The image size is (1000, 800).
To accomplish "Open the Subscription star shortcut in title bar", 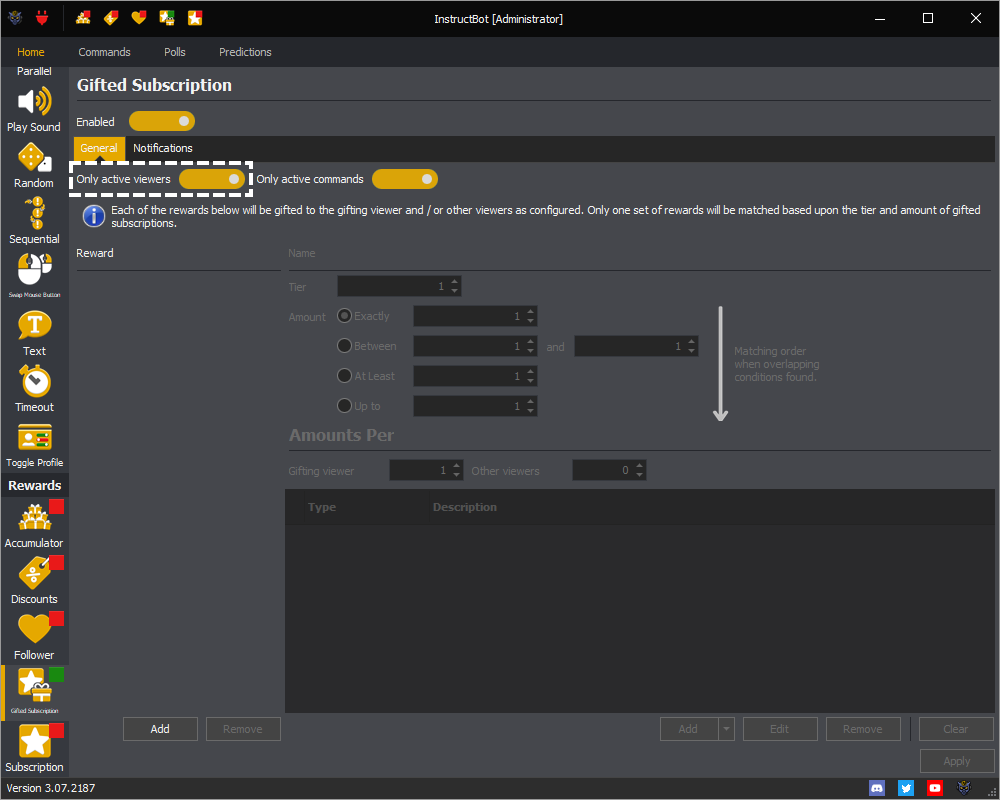I will 195,18.
